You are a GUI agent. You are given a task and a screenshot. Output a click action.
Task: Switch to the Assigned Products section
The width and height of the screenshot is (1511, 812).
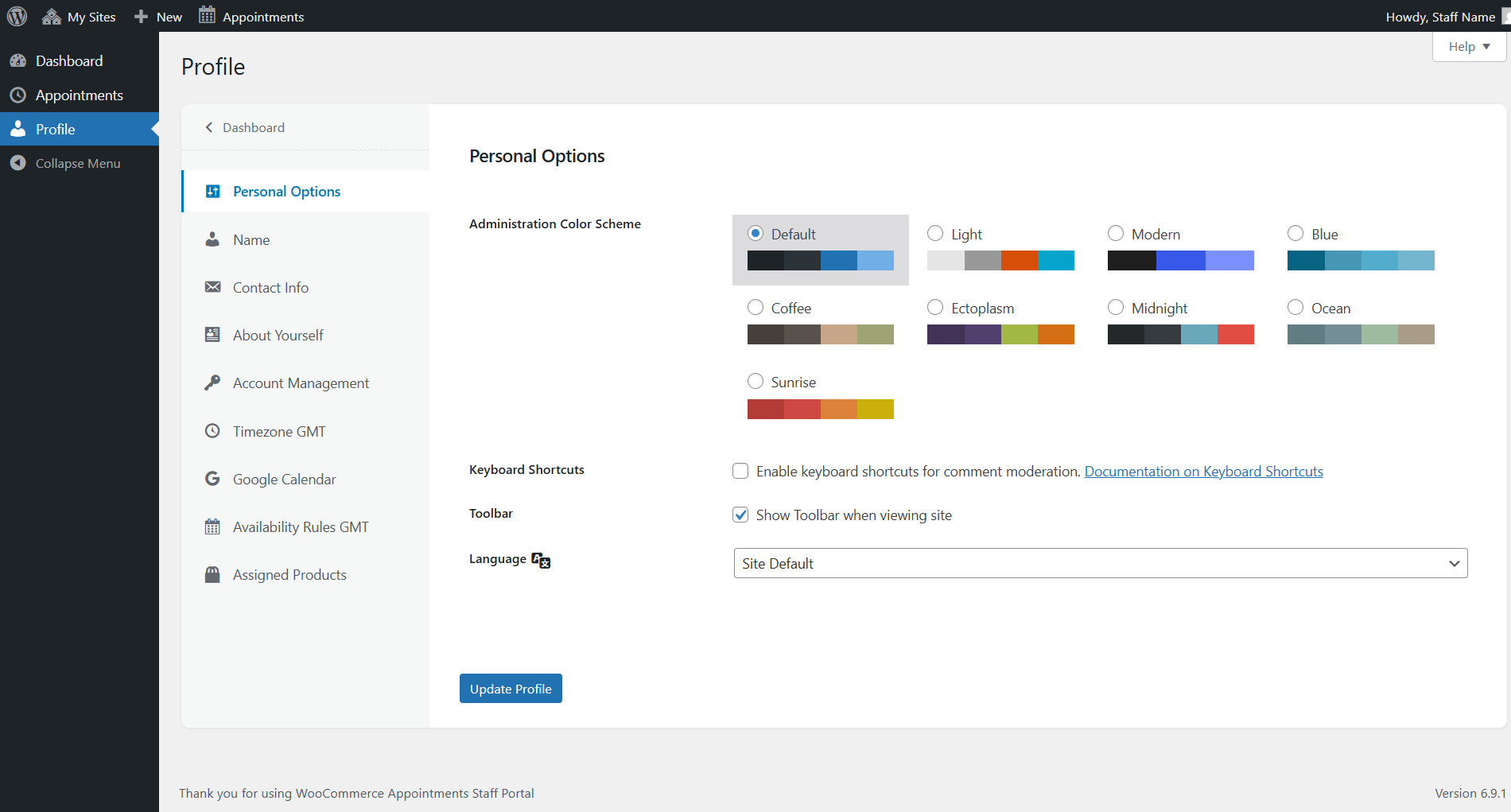tap(289, 574)
